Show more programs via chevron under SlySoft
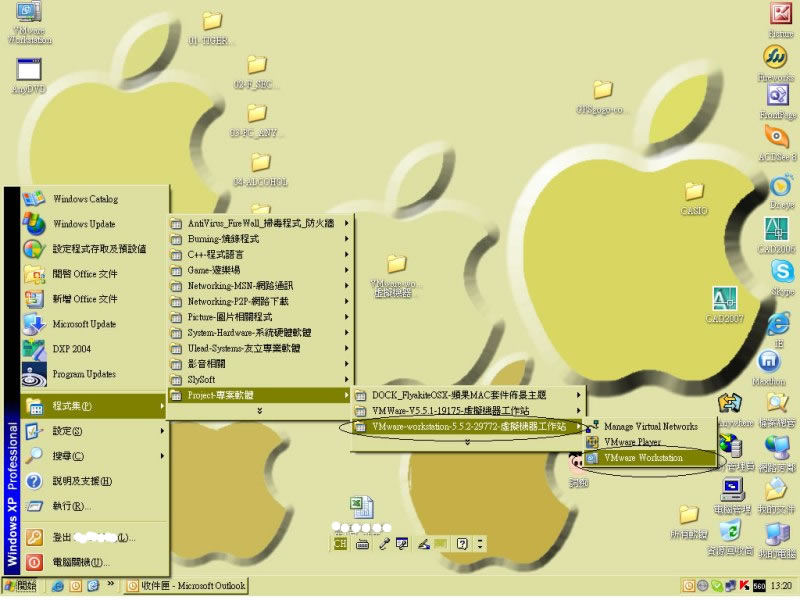 260,411
